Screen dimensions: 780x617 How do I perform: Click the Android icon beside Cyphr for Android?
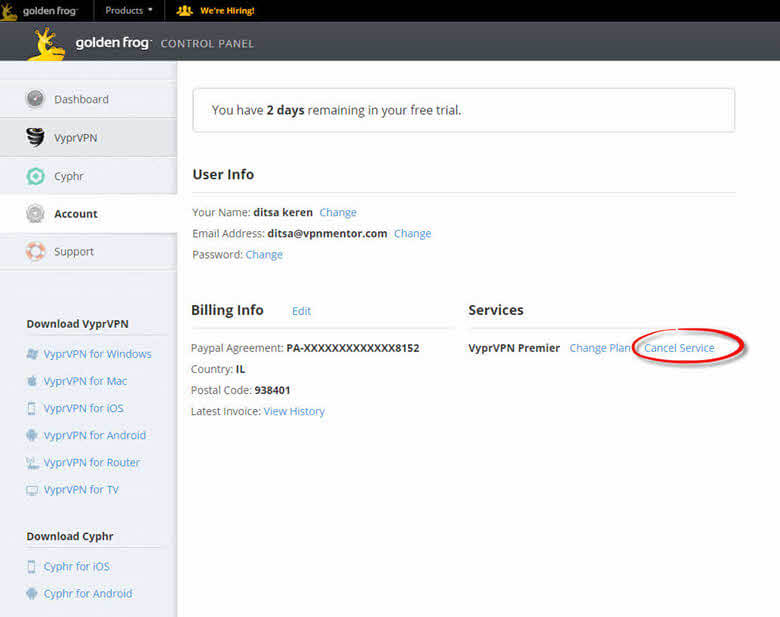(x=31, y=594)
